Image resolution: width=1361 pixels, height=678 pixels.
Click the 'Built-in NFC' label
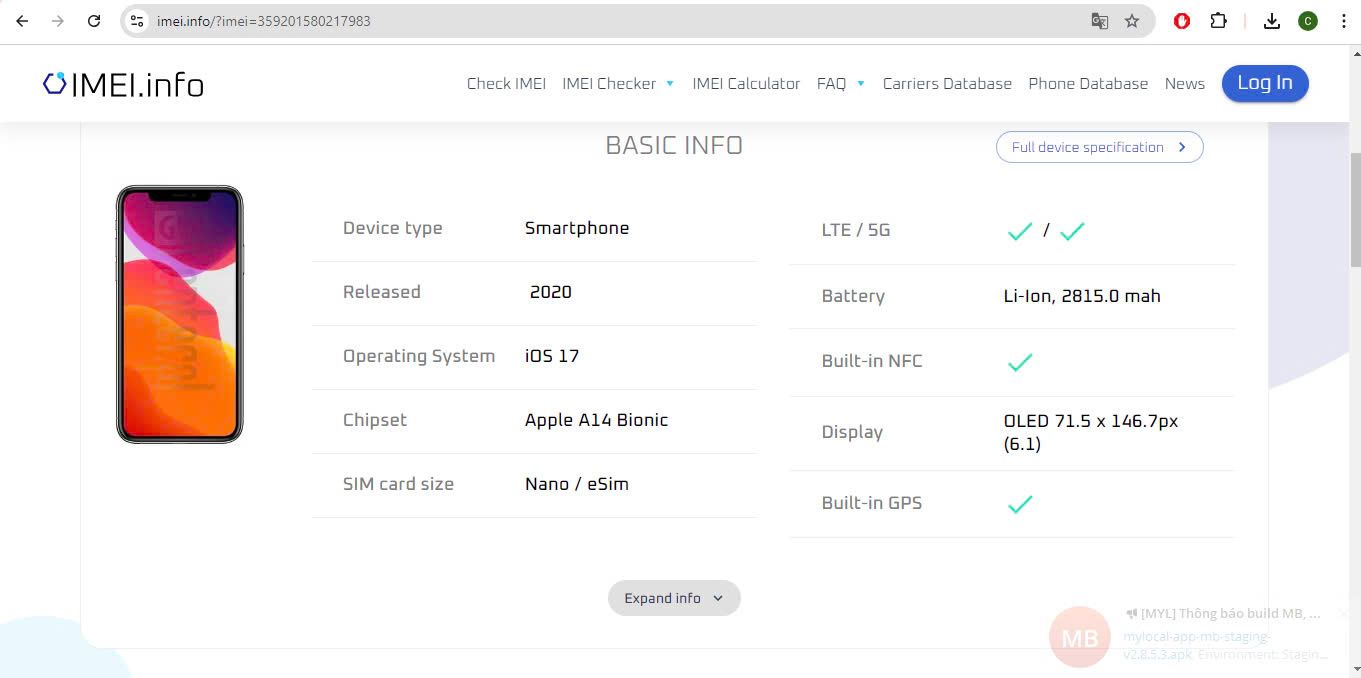872,361
